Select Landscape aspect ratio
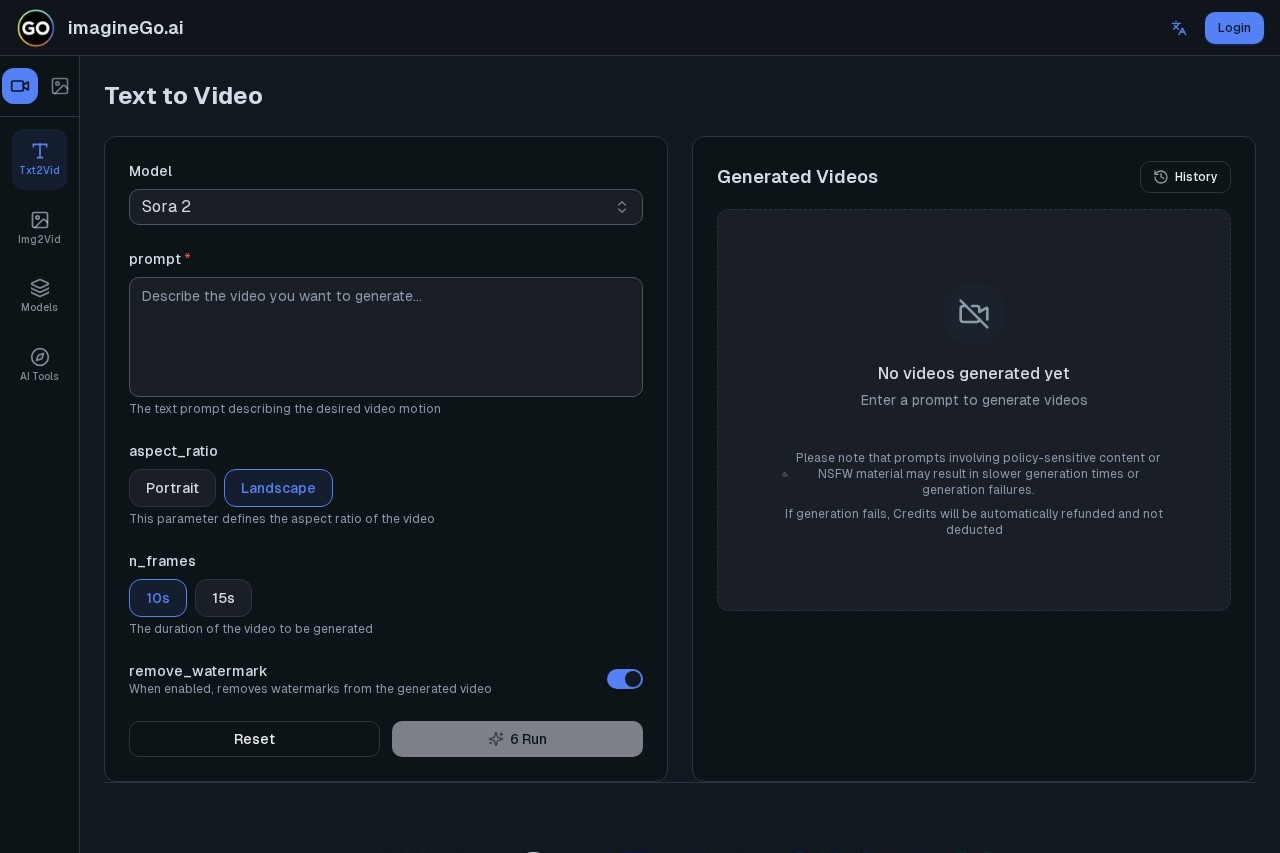Viewport: 1280px width, 853px height. tap(278, 488)
